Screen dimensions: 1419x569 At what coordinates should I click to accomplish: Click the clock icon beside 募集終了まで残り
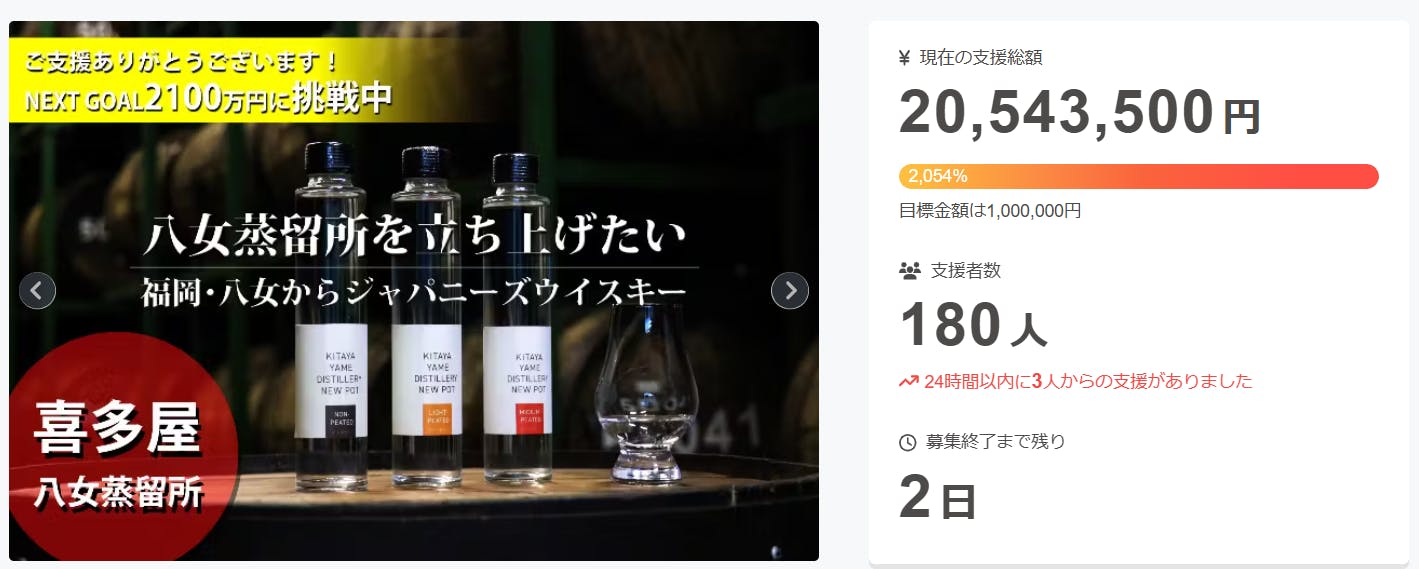tap(908, 442)
